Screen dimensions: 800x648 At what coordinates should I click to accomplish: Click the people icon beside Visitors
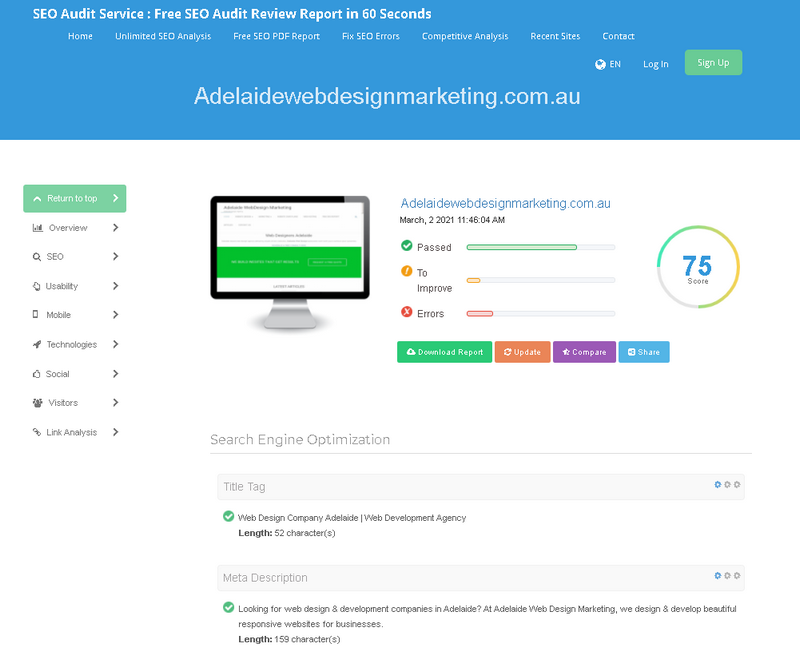[37, 403]
